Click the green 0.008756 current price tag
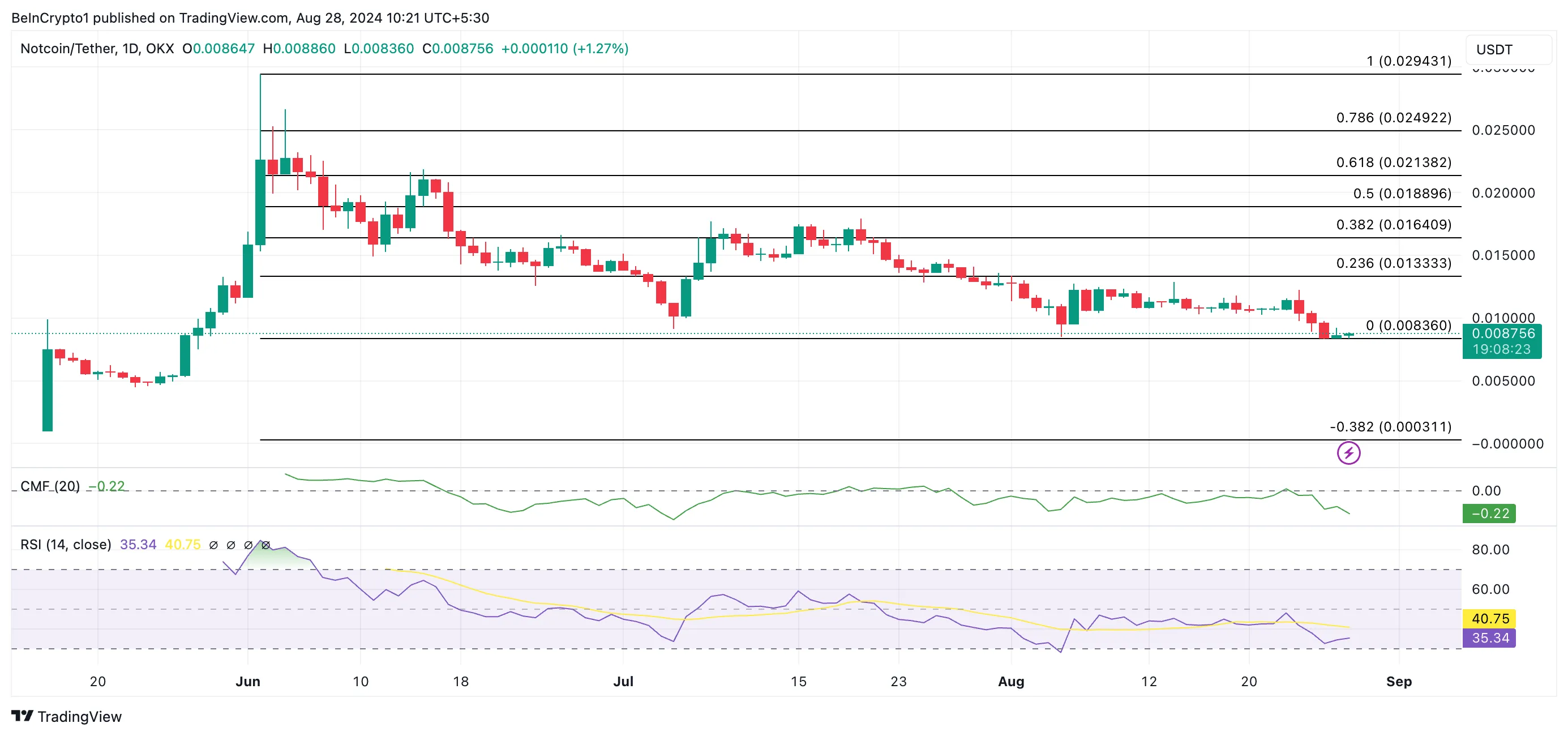 (x=1503, y=333)
